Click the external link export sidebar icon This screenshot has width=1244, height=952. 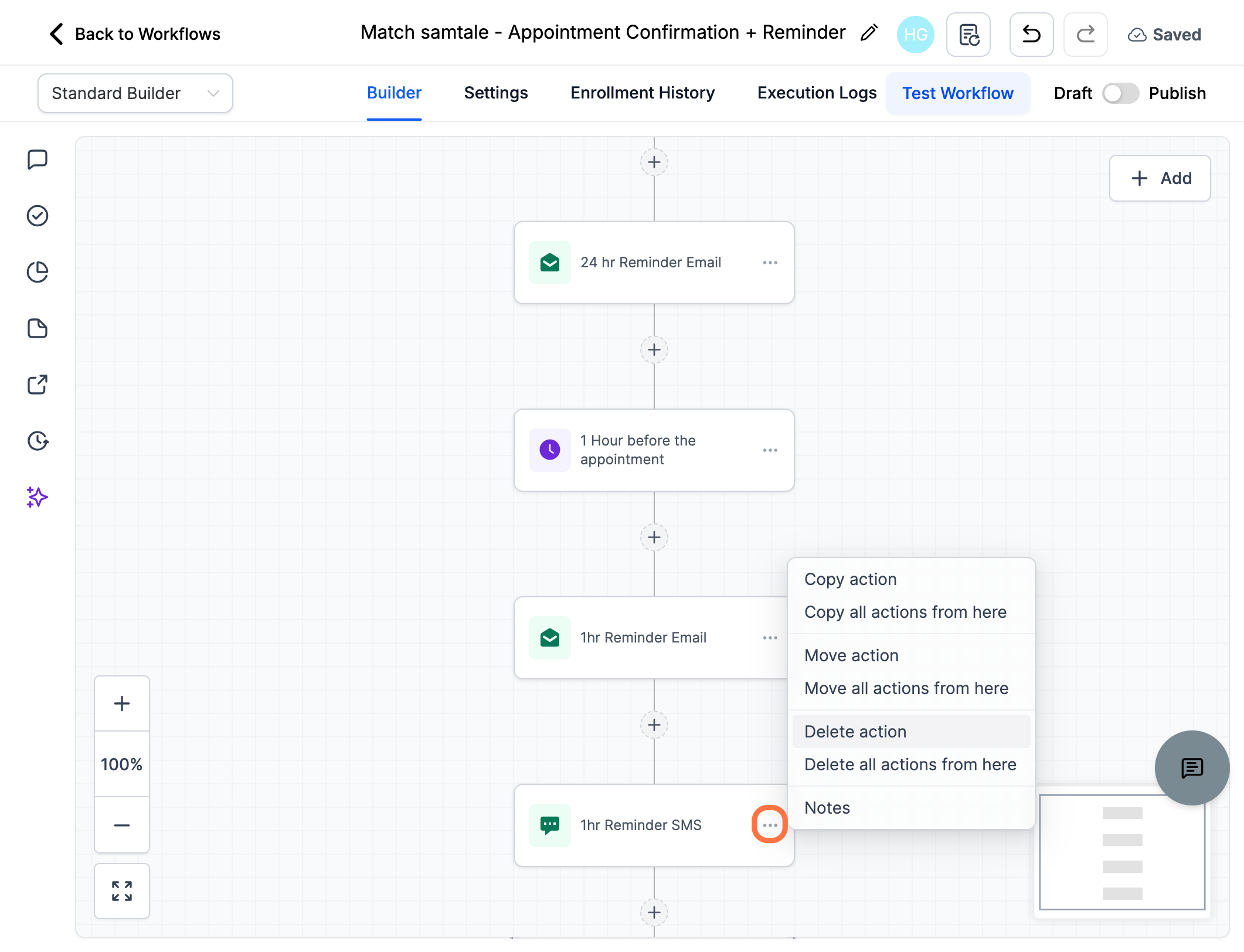tap(38, 385)
